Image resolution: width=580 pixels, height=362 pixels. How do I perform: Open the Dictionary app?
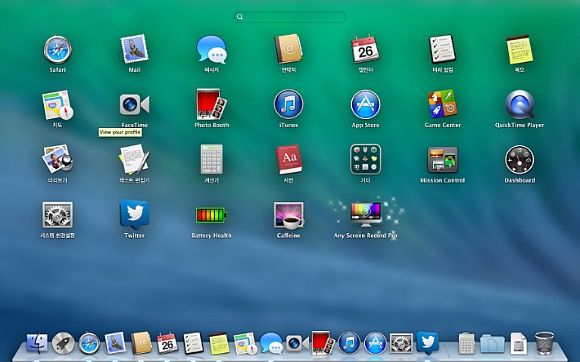pos(289,159)
